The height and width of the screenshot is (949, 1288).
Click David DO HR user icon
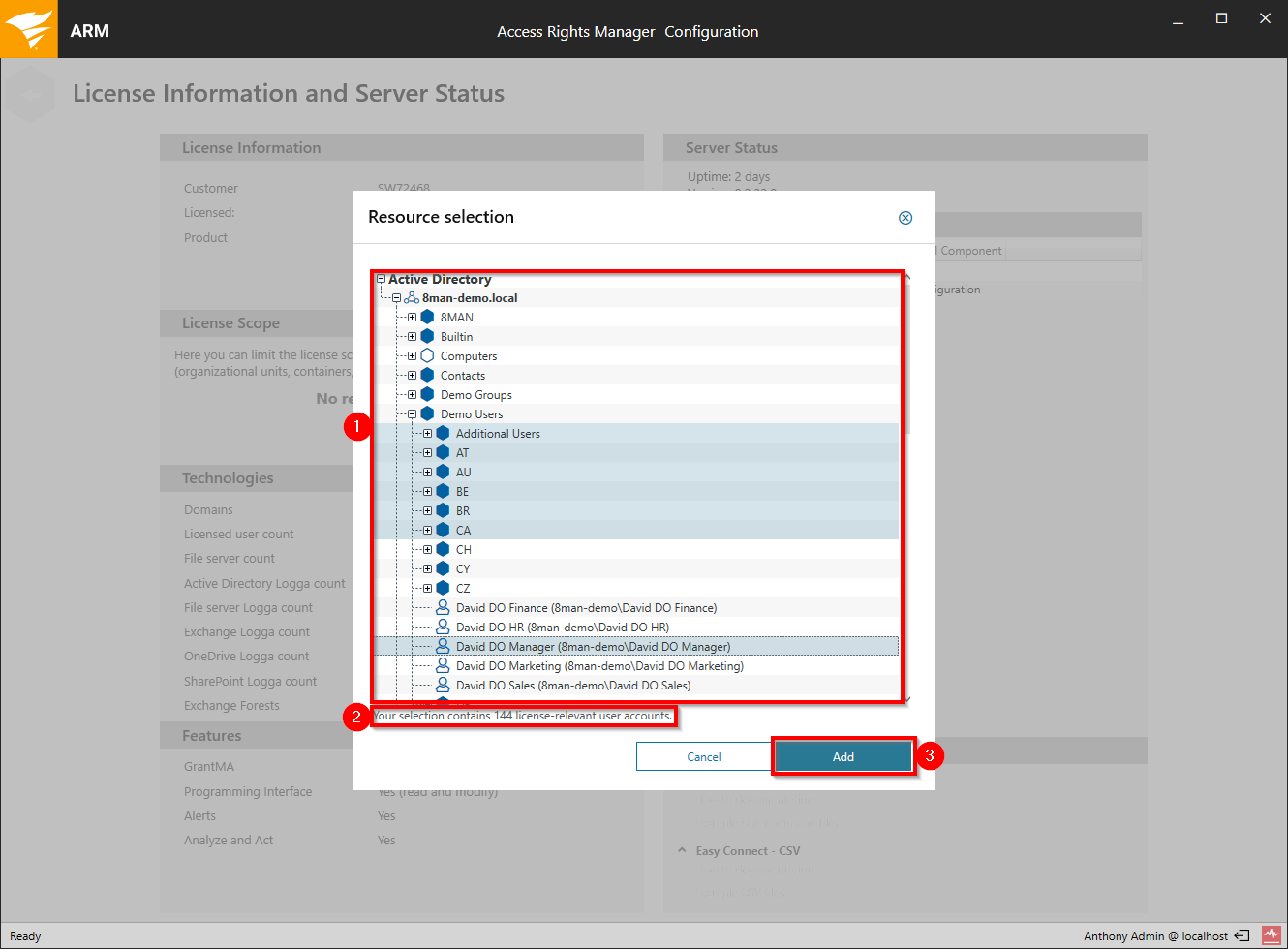point(443,627)
